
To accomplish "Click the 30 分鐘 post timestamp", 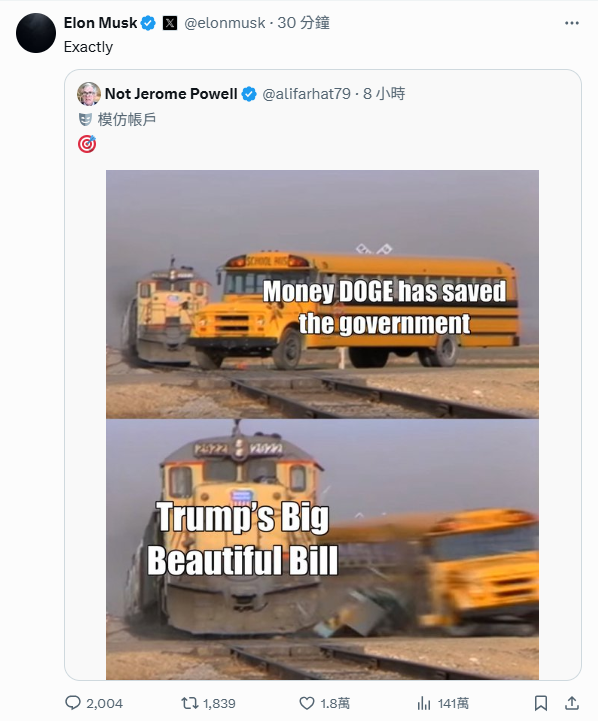I will coord(303,23).
